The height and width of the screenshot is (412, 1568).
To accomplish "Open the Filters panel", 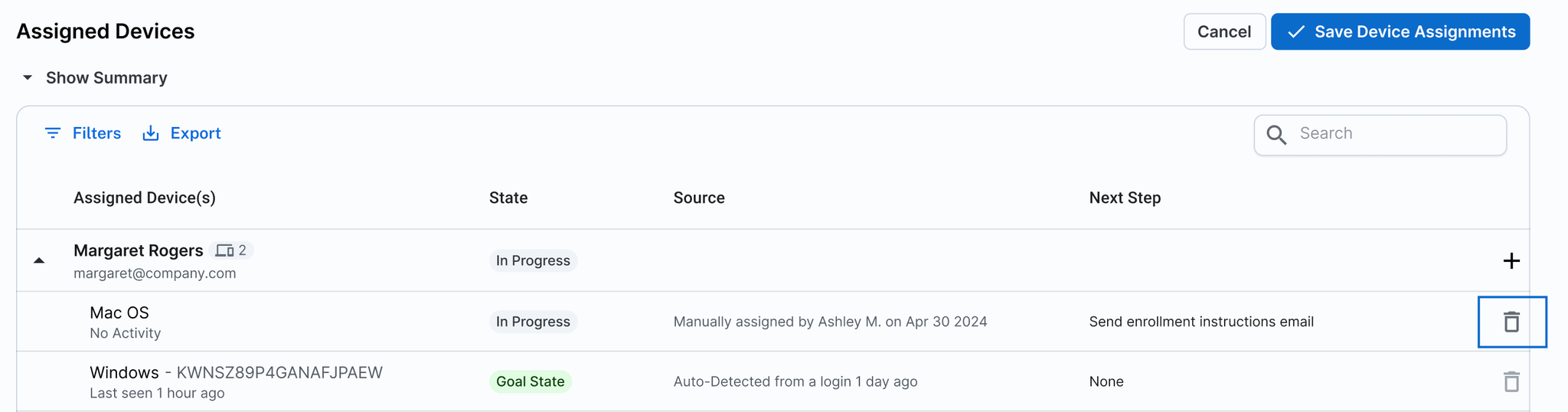I will (x=96, y=133).
